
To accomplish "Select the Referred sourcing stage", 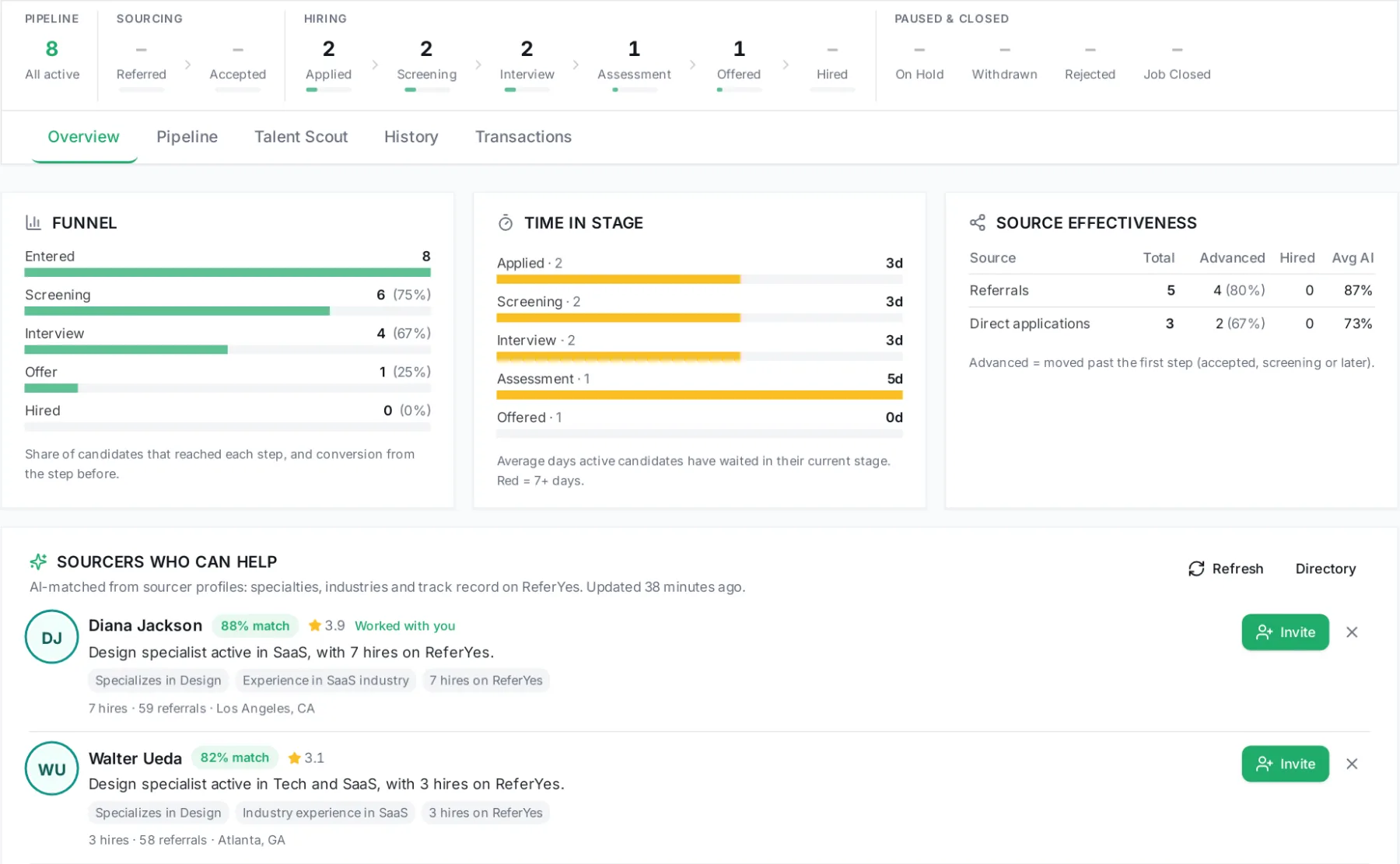I will pos(142,64).
